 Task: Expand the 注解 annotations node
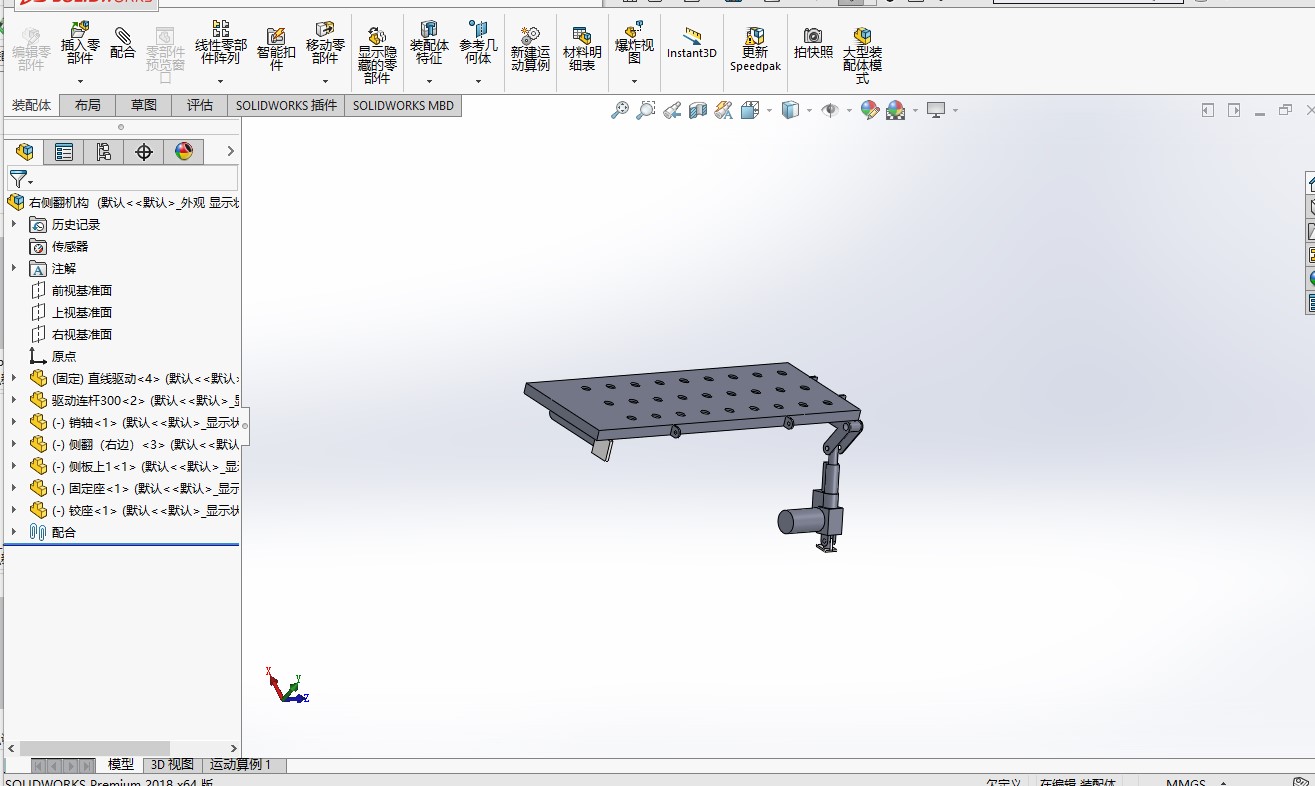[x=14, y=268]
